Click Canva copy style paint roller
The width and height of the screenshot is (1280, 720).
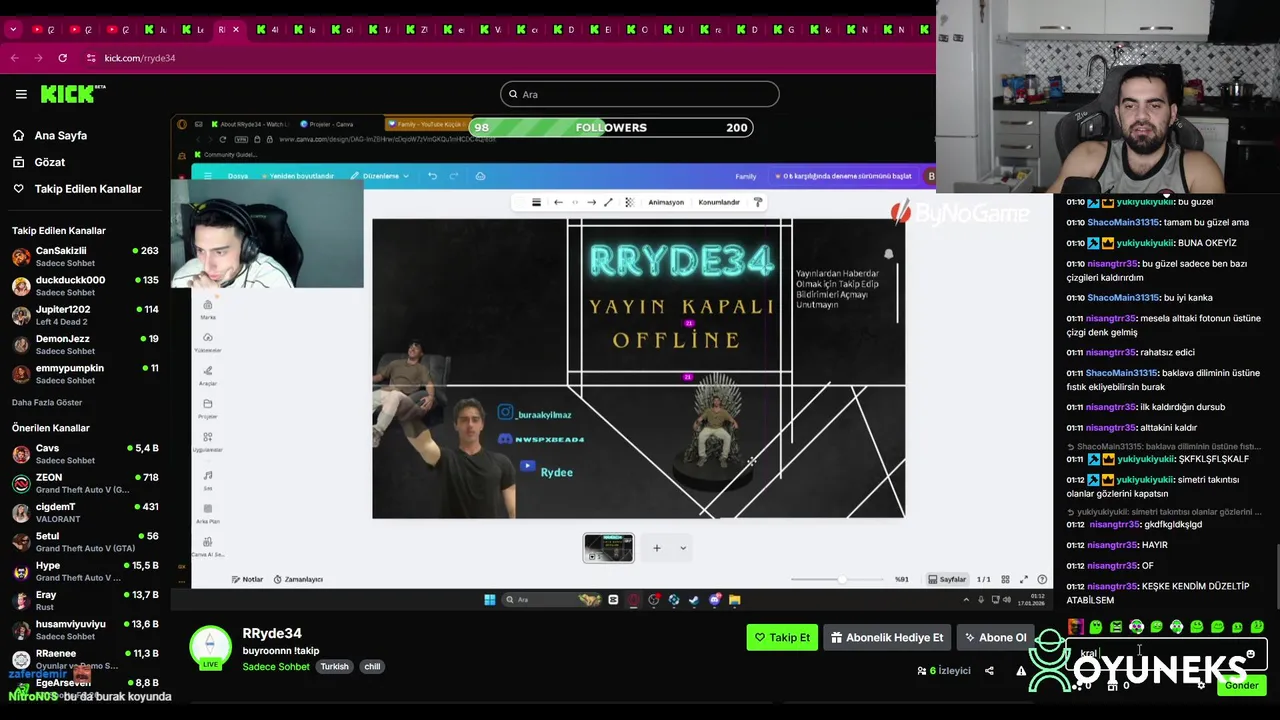758,202
